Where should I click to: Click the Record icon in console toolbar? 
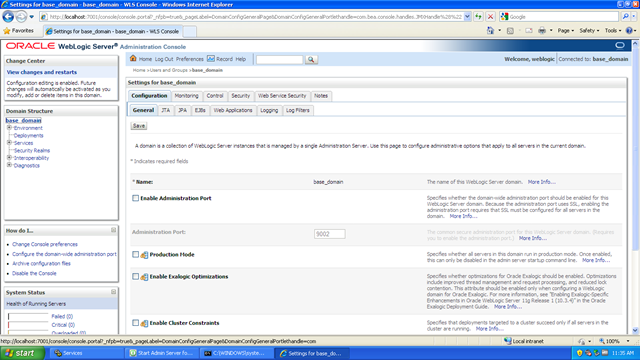tap(211, 59)
